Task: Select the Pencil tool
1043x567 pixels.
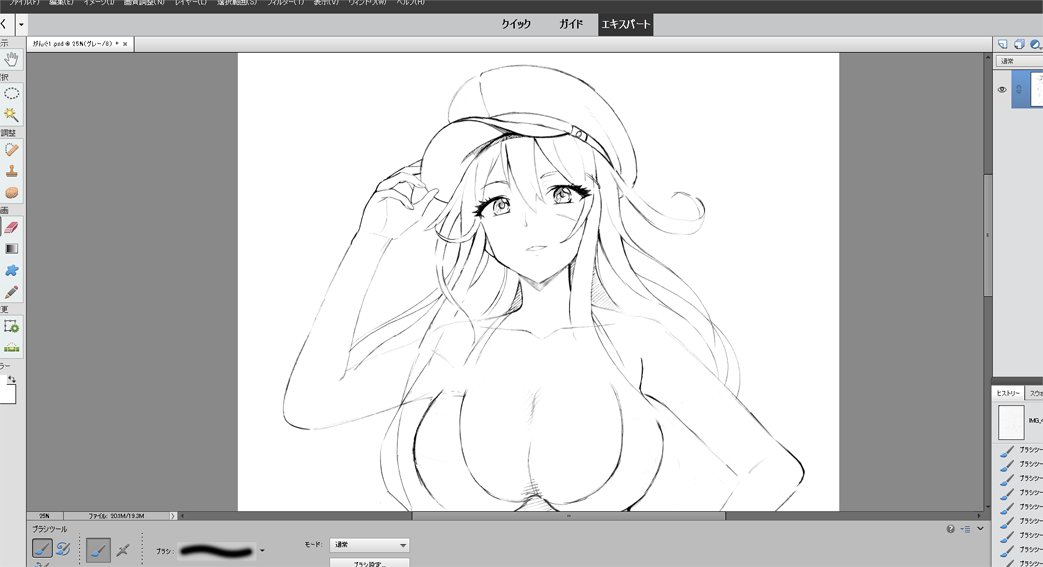Action: point(12,292)
